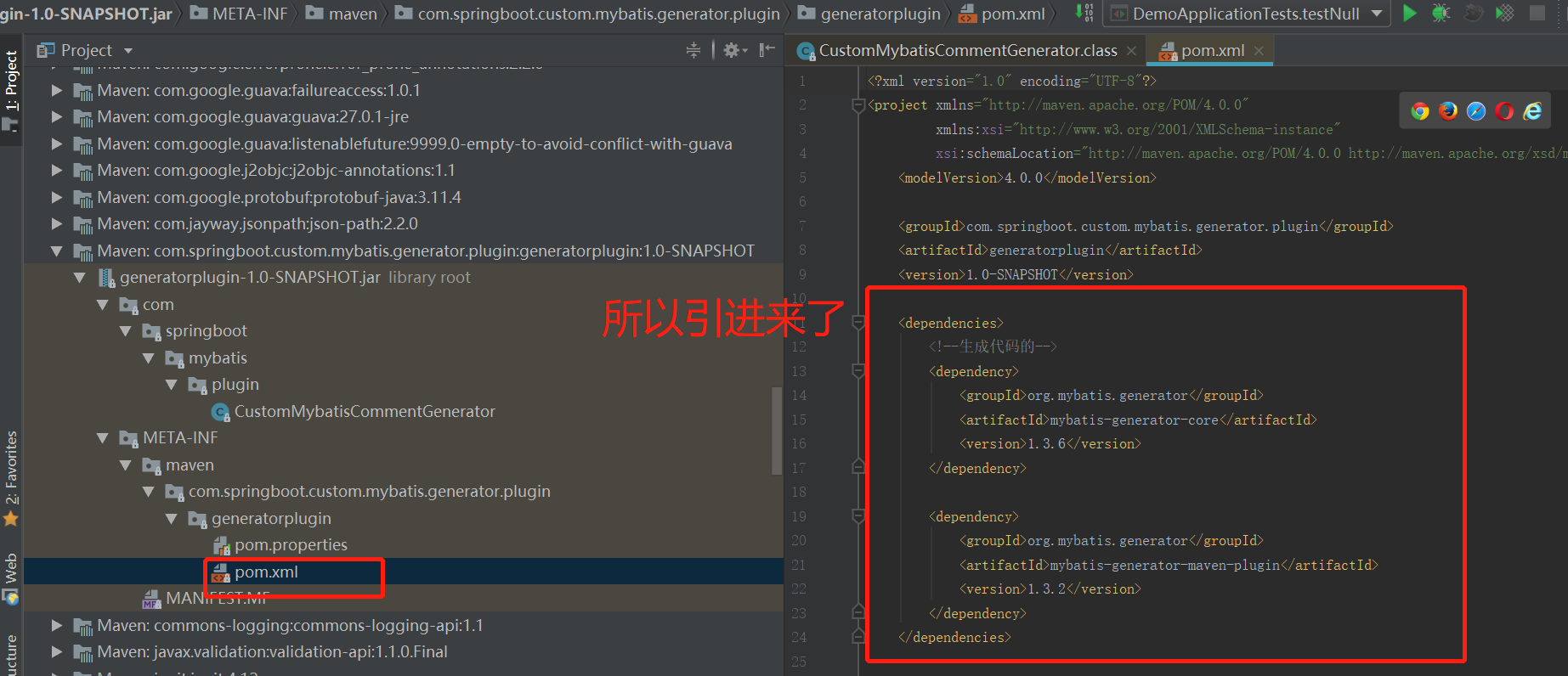Image resolution: width=1568 pixels, height=676 pixels.
Task: Click the artifactId generatorplugin line
Action: tap(1050, 250)
